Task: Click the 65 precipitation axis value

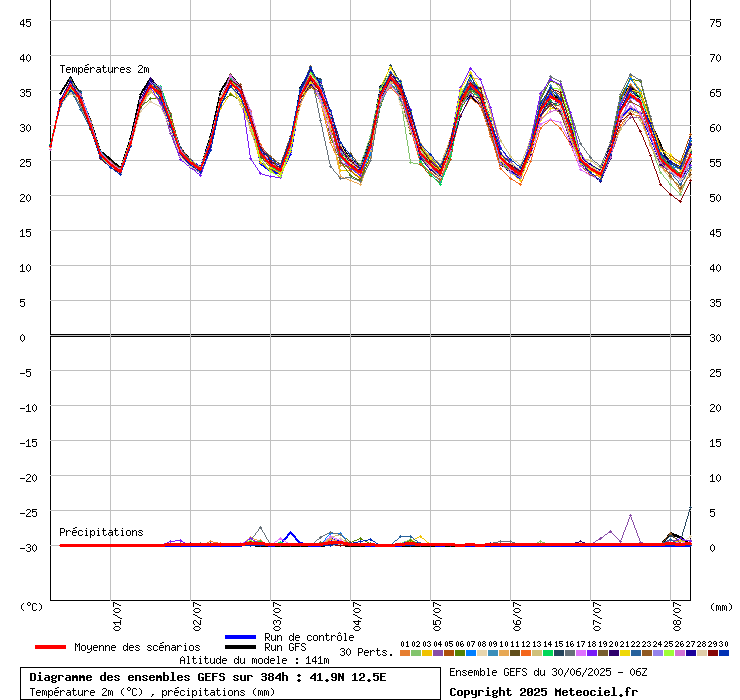Action: click(x=715, y=93)
